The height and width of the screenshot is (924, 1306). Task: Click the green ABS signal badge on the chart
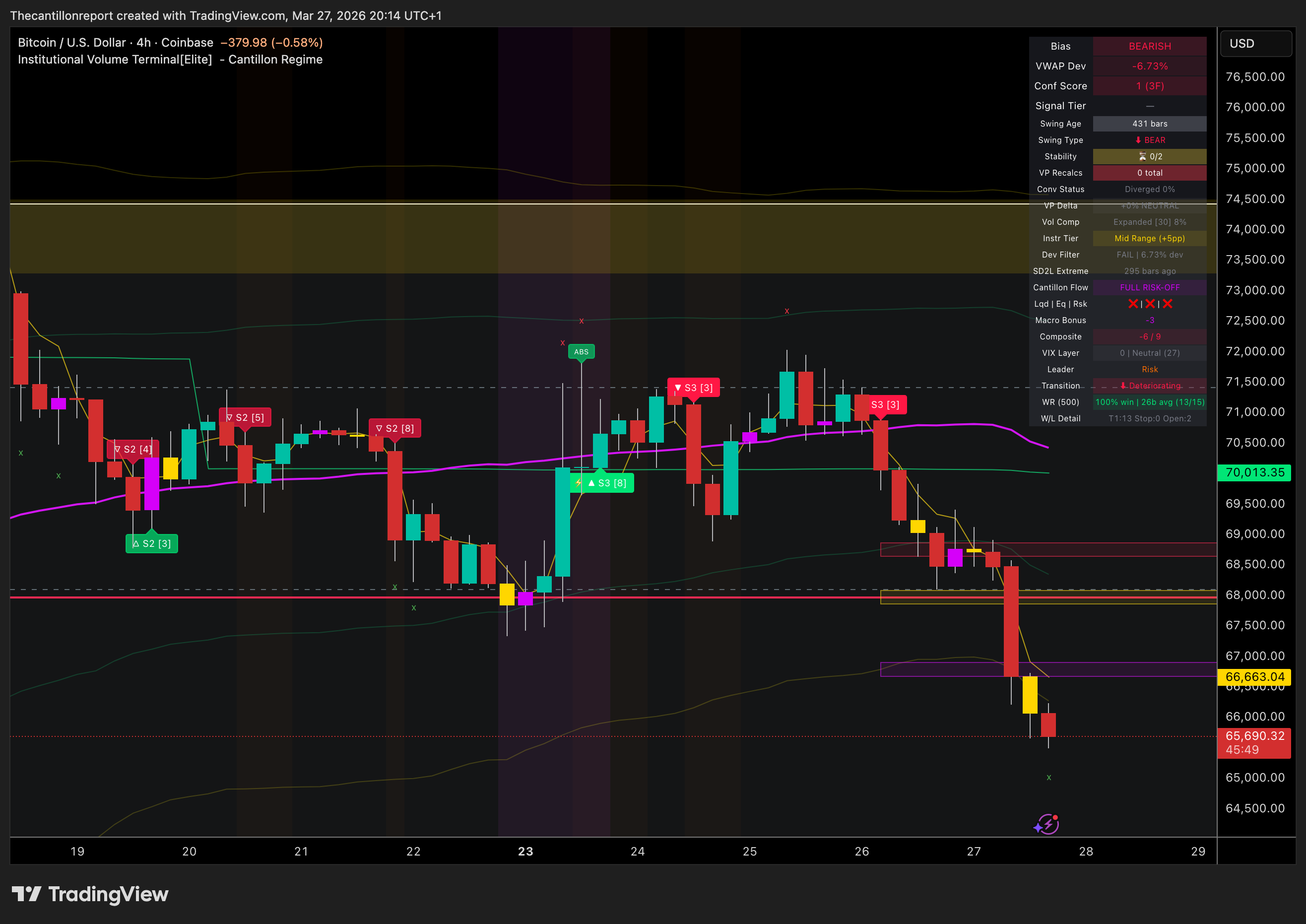(582, 352)
